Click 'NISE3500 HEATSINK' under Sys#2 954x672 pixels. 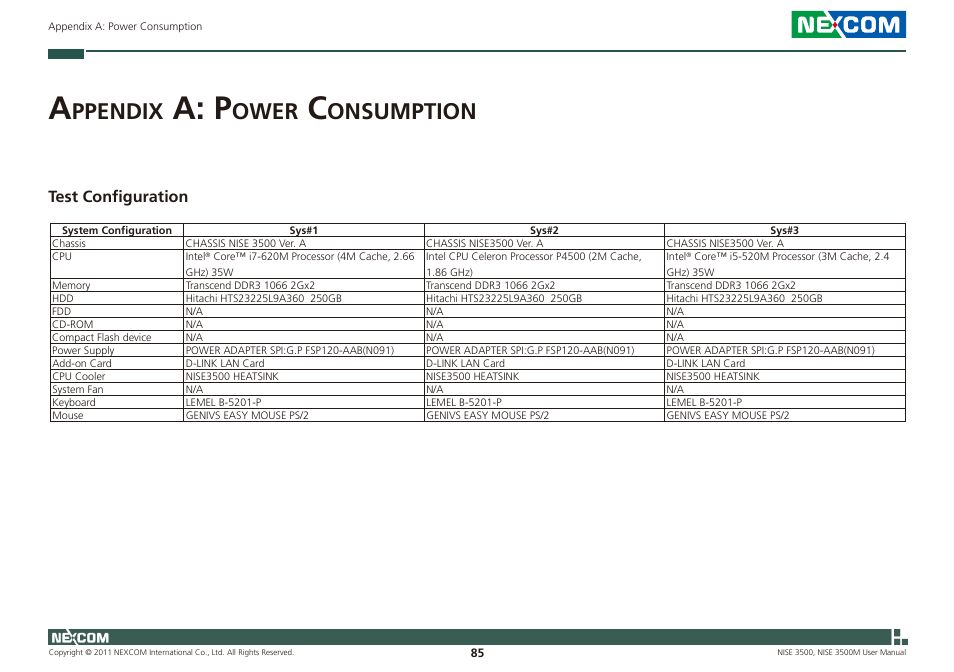(473, 376)
